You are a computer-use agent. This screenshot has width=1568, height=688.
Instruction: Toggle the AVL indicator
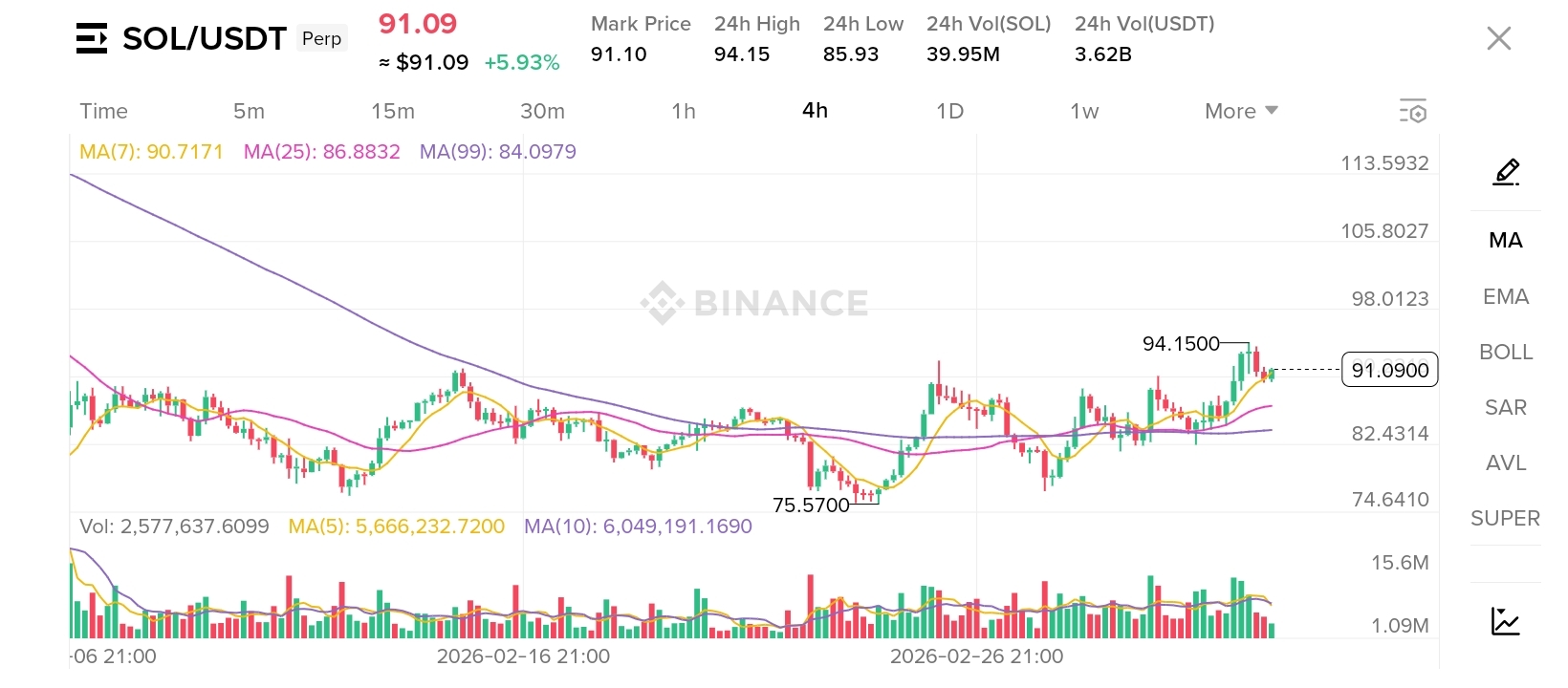coord(1505,462)
